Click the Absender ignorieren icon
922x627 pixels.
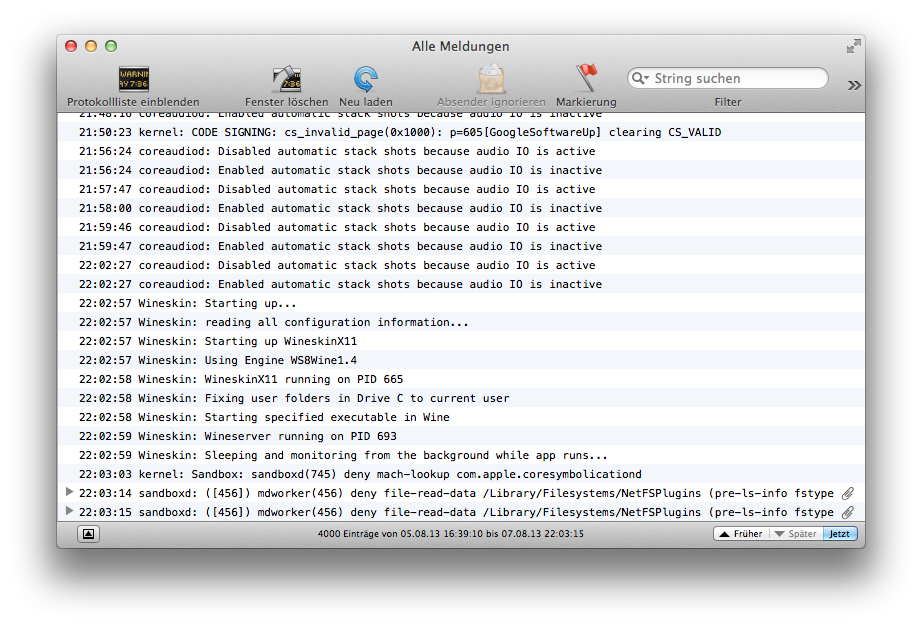491,79
